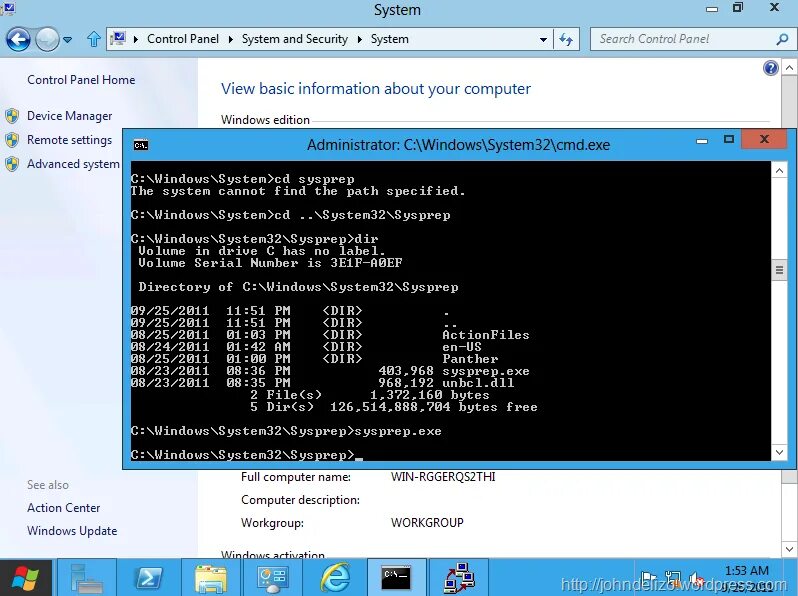This screenshot has width=798, height=596.
Task: Click the System window scroll up arrow
Action: 789,68
